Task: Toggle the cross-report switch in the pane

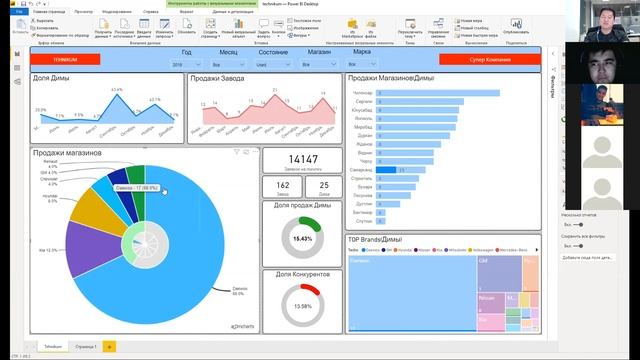Action: click(x=578, y=224)
